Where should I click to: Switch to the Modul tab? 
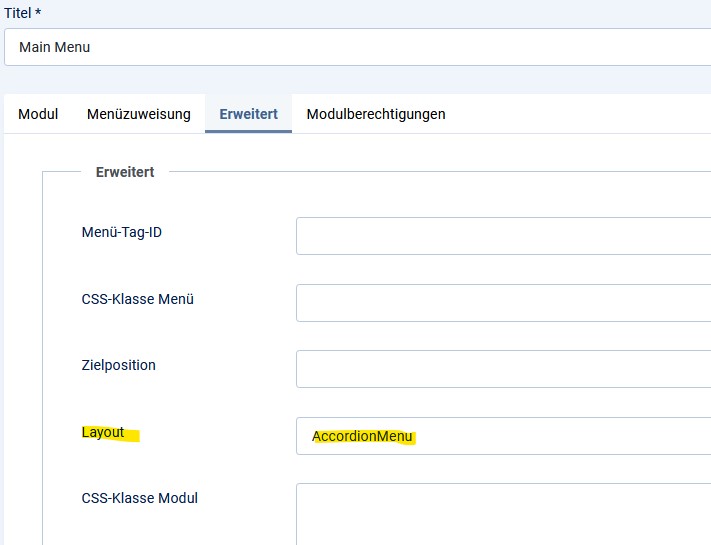(38, 114)
